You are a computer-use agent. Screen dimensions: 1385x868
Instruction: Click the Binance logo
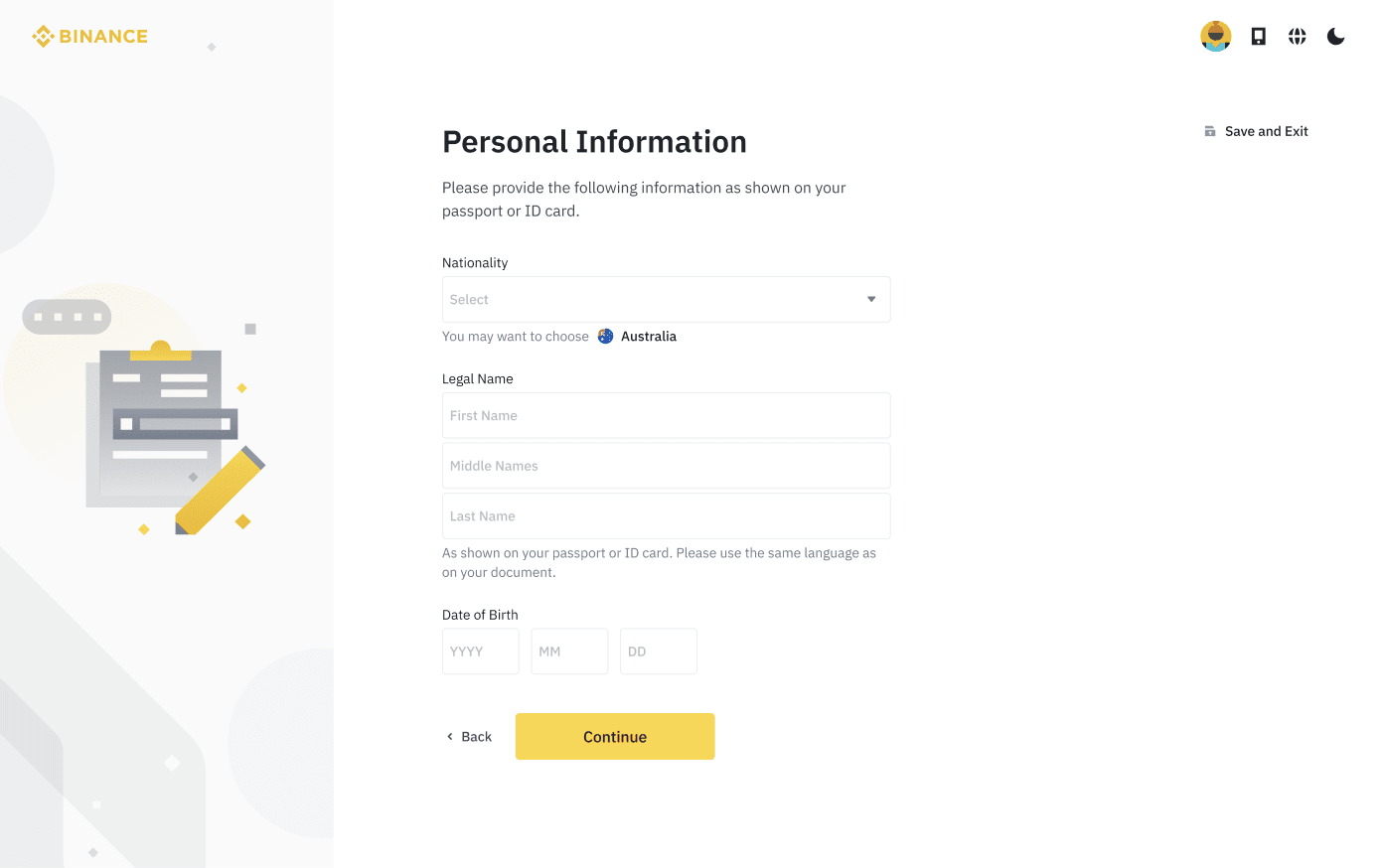(89, 37)
